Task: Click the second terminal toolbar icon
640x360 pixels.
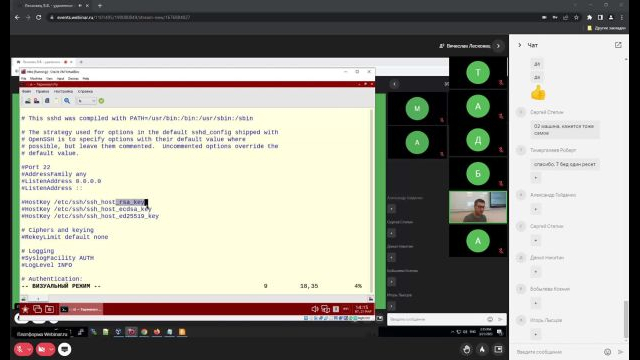Action: (x=37, y=101)
